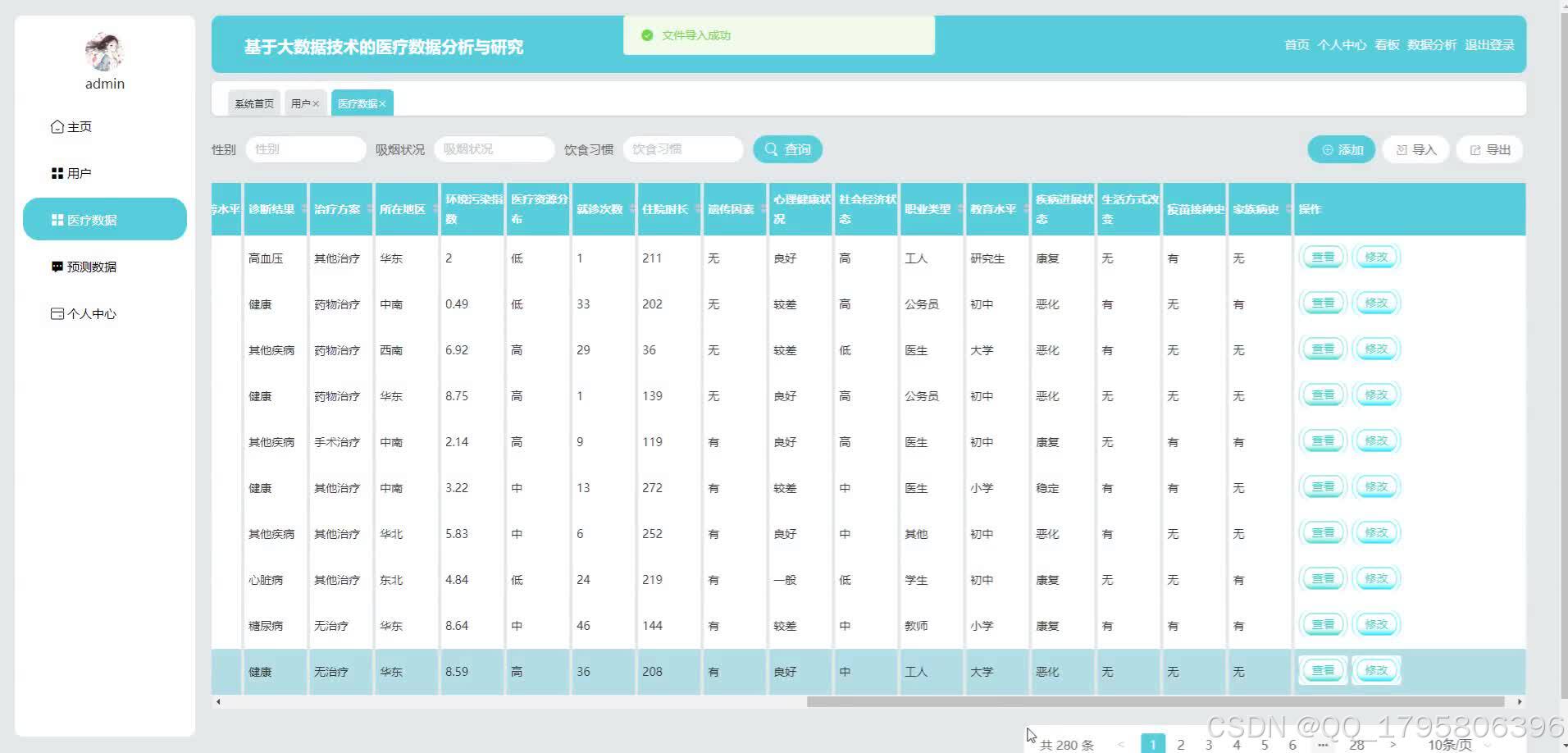1568x753 pixels.
Task: Click 查看 for the 心脏病 row
Action: pyautogui.click(x=1324, y=578)
